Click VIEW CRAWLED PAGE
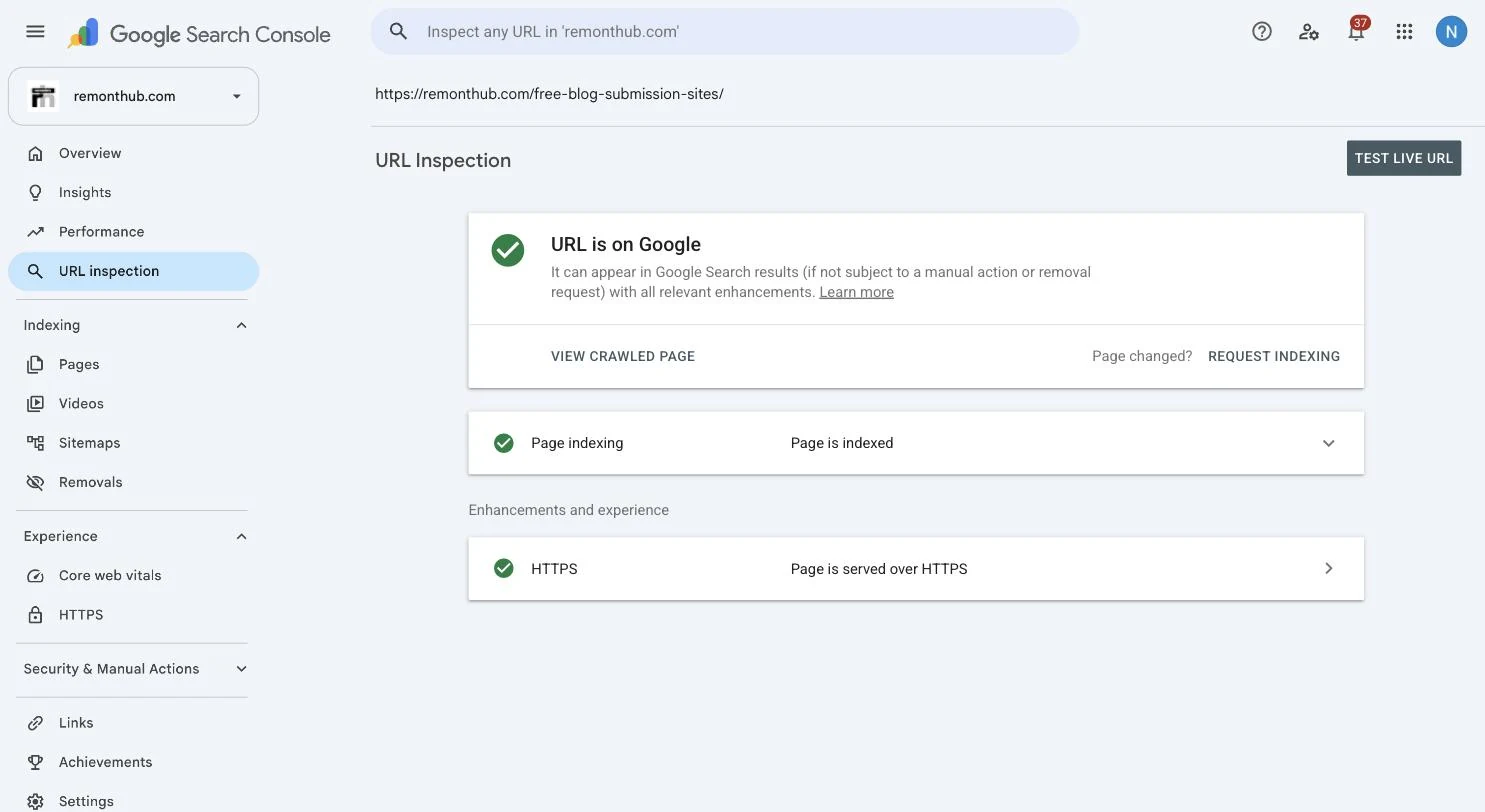Screen dimensions: 1485x812 tap(623, 356)
